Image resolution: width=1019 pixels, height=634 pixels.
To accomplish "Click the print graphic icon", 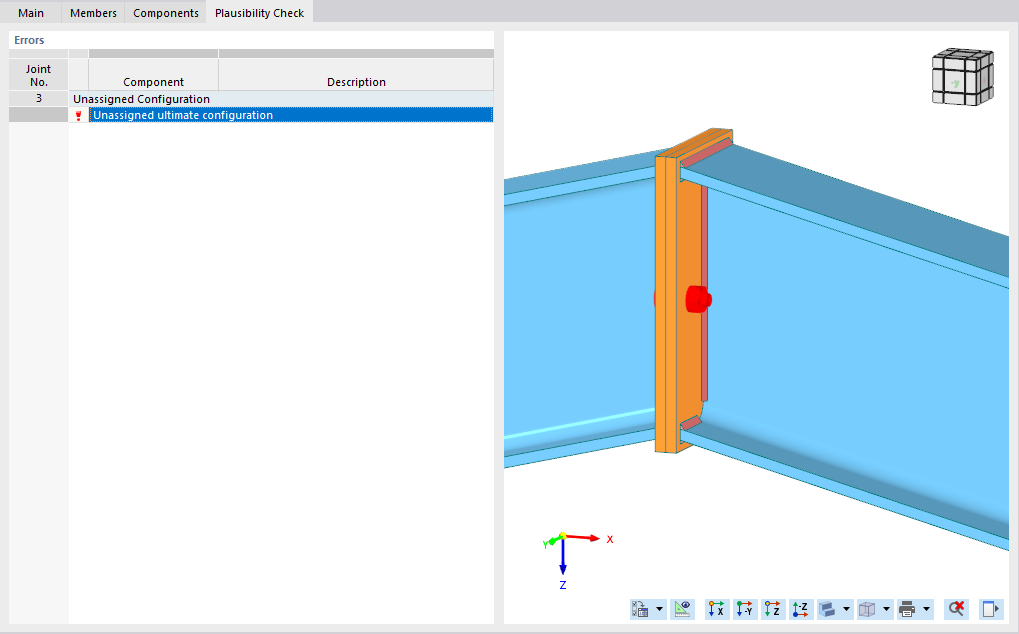I will coord(907,609).
